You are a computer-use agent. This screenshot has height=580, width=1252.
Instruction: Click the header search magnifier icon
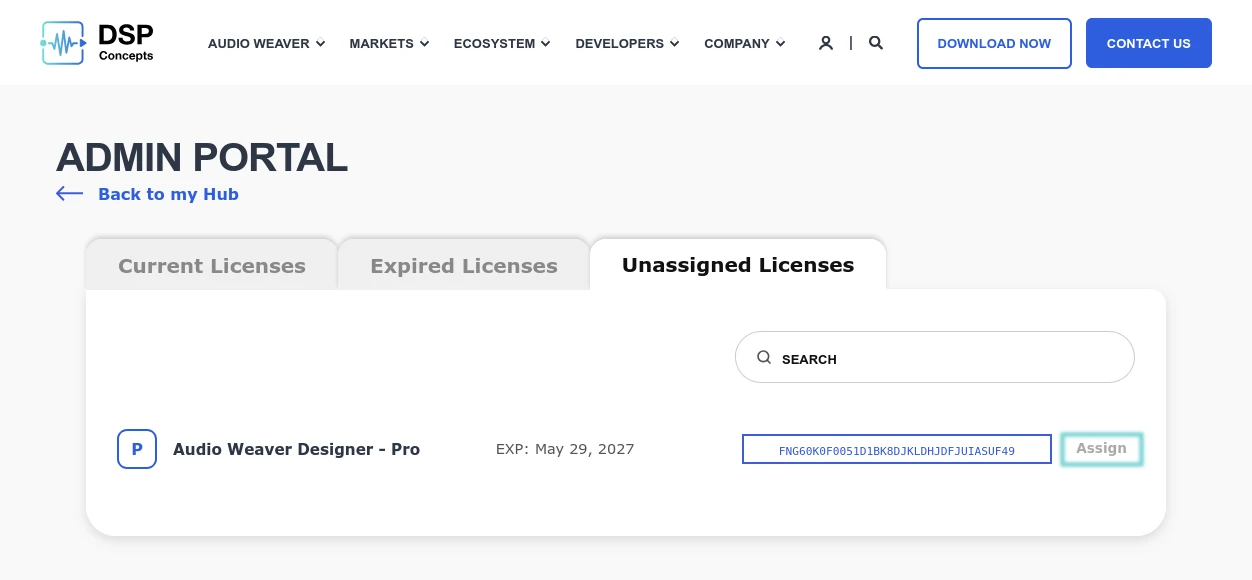[876, 43]
